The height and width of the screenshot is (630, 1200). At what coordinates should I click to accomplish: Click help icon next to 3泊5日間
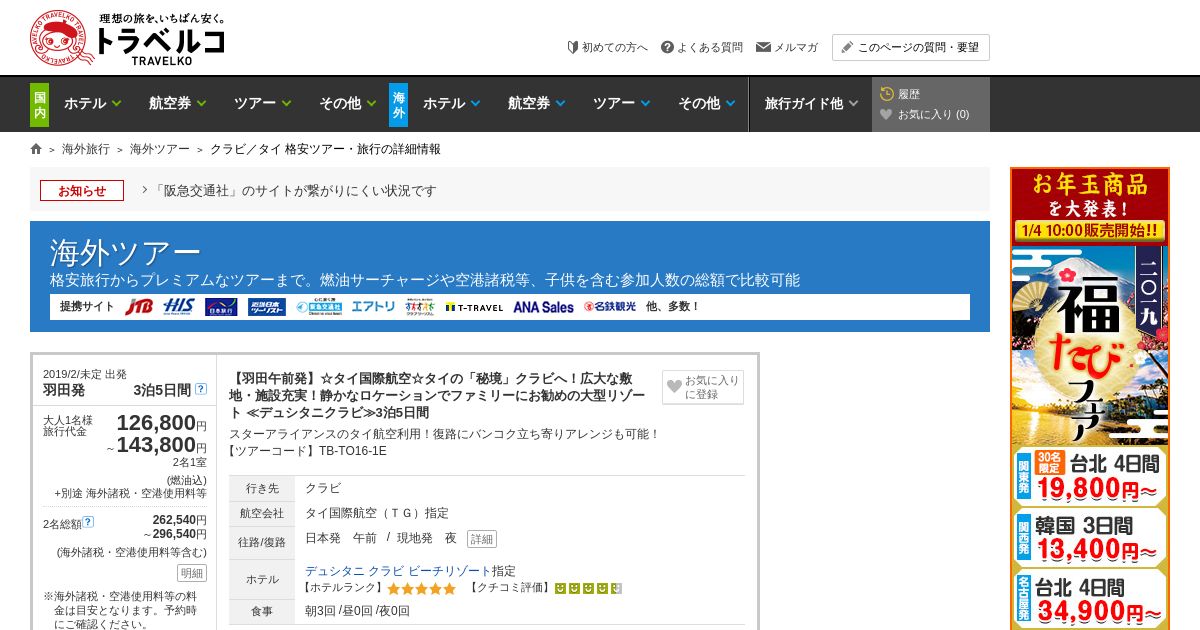[x=201, y=389]
